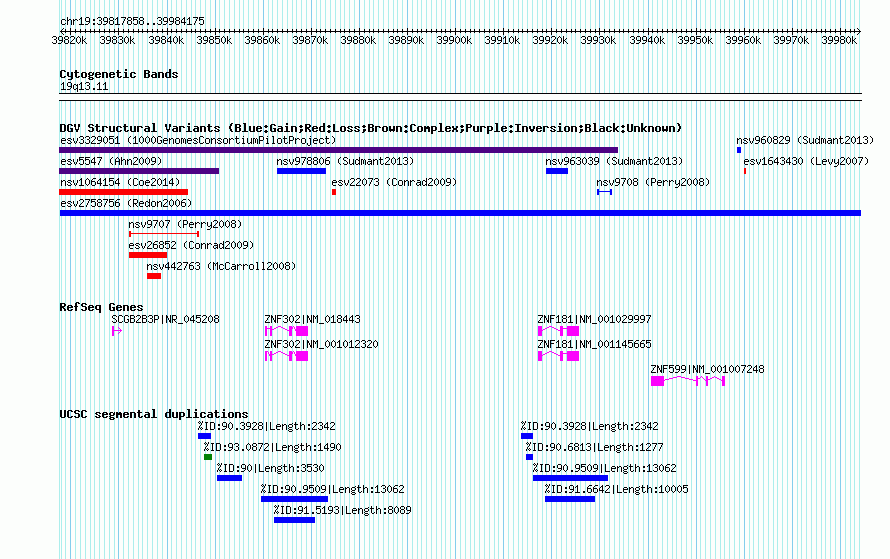890x559 pixels.
Task: Click the %ID:93.0872|Length:1490 label
Action: tap(272, 447)
